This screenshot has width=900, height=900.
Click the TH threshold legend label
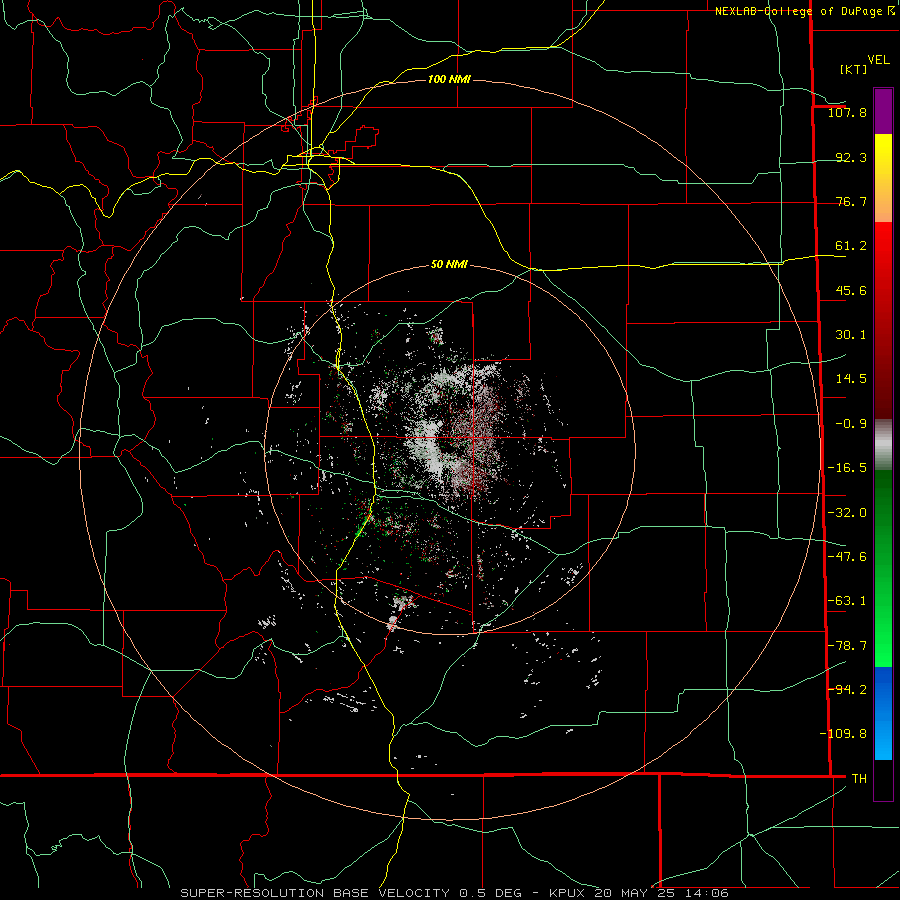coord(859,778)
